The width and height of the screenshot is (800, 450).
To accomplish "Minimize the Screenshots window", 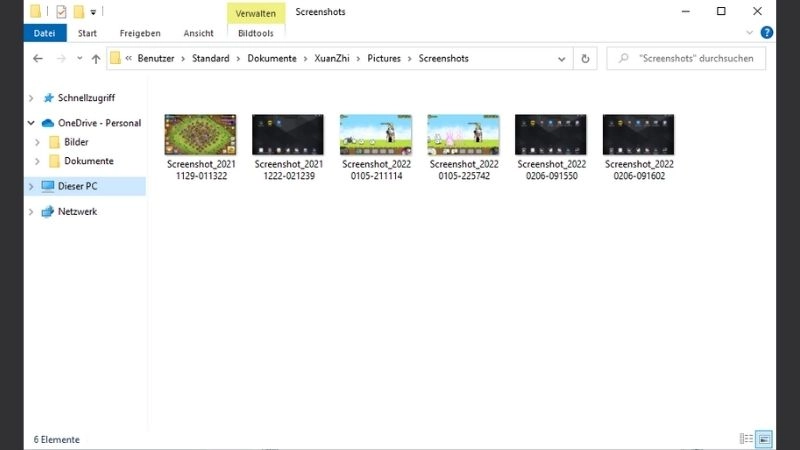I will pyautogui.click(x=685, y=11).
